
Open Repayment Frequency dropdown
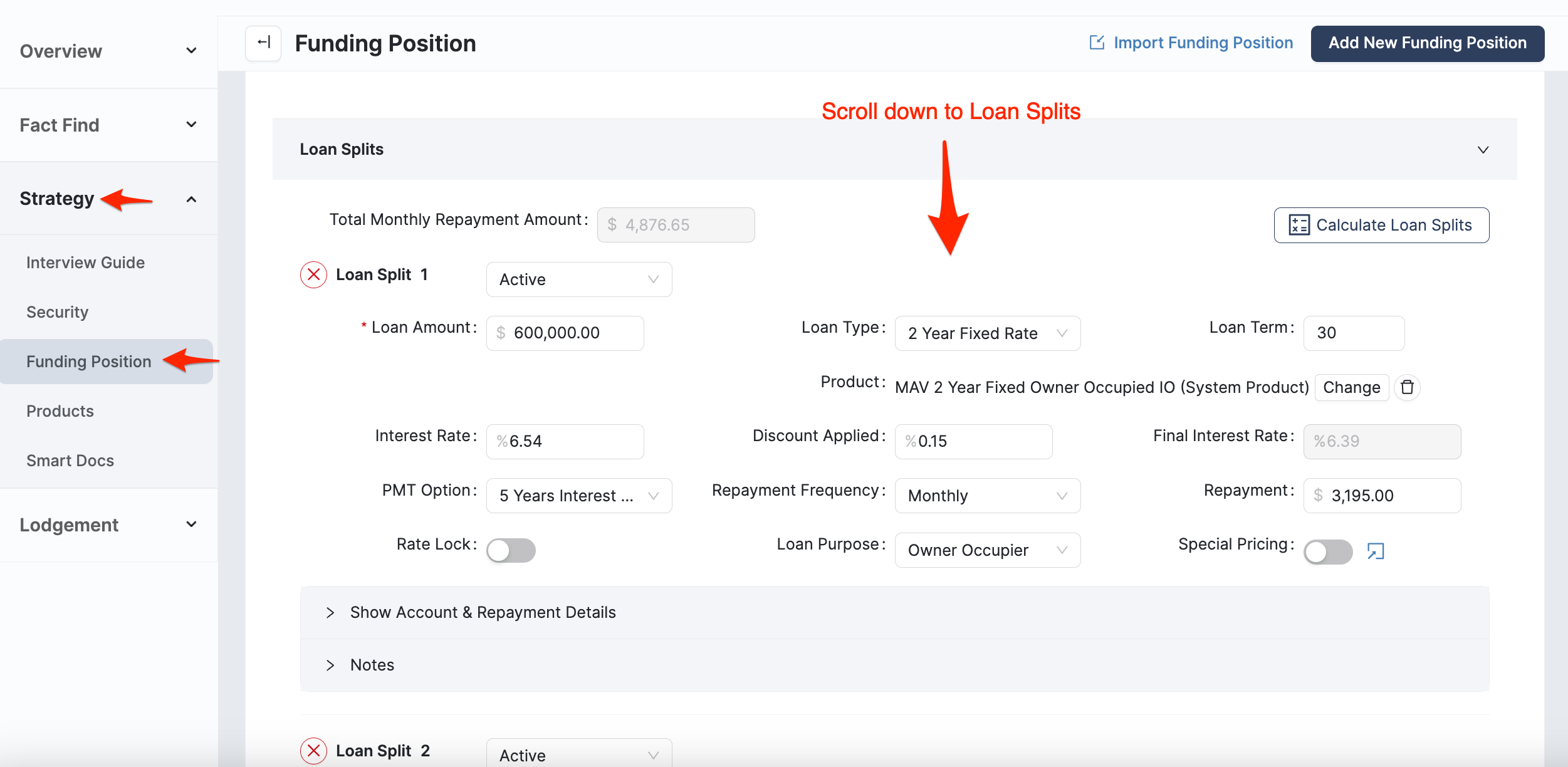coord(987,496)
